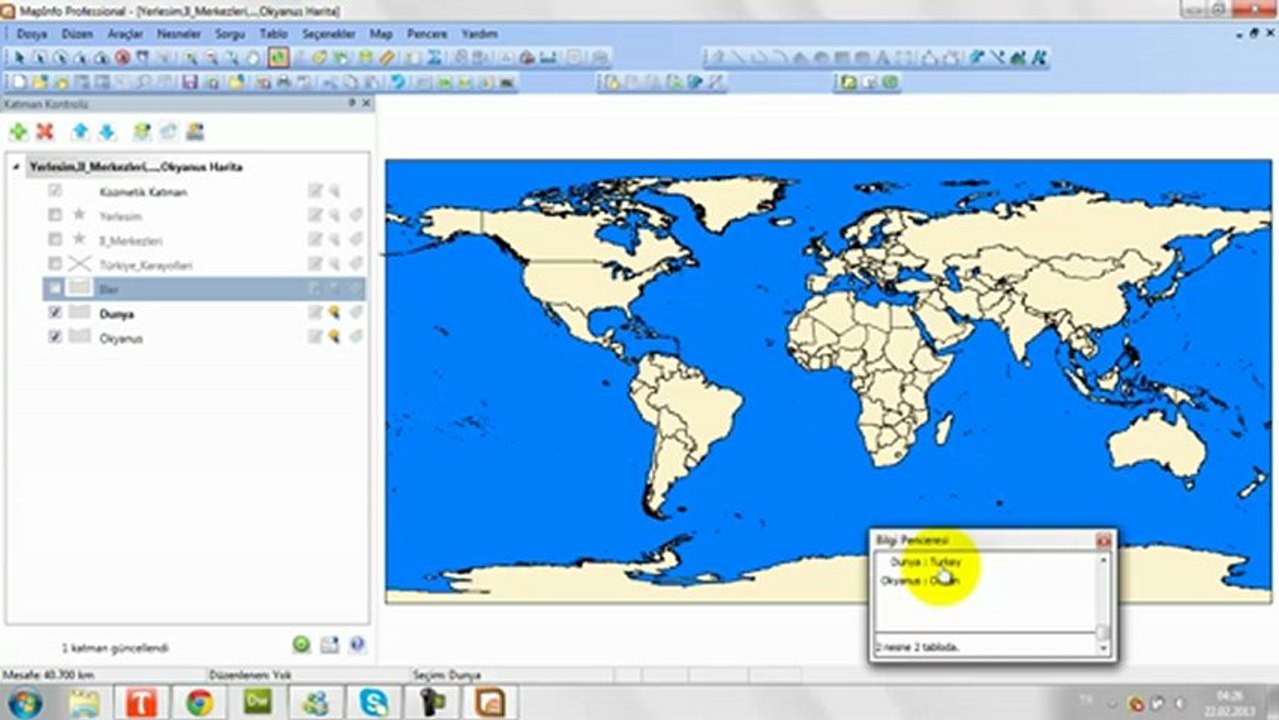Click the Print icon in standard toolbar

(283, 82)
